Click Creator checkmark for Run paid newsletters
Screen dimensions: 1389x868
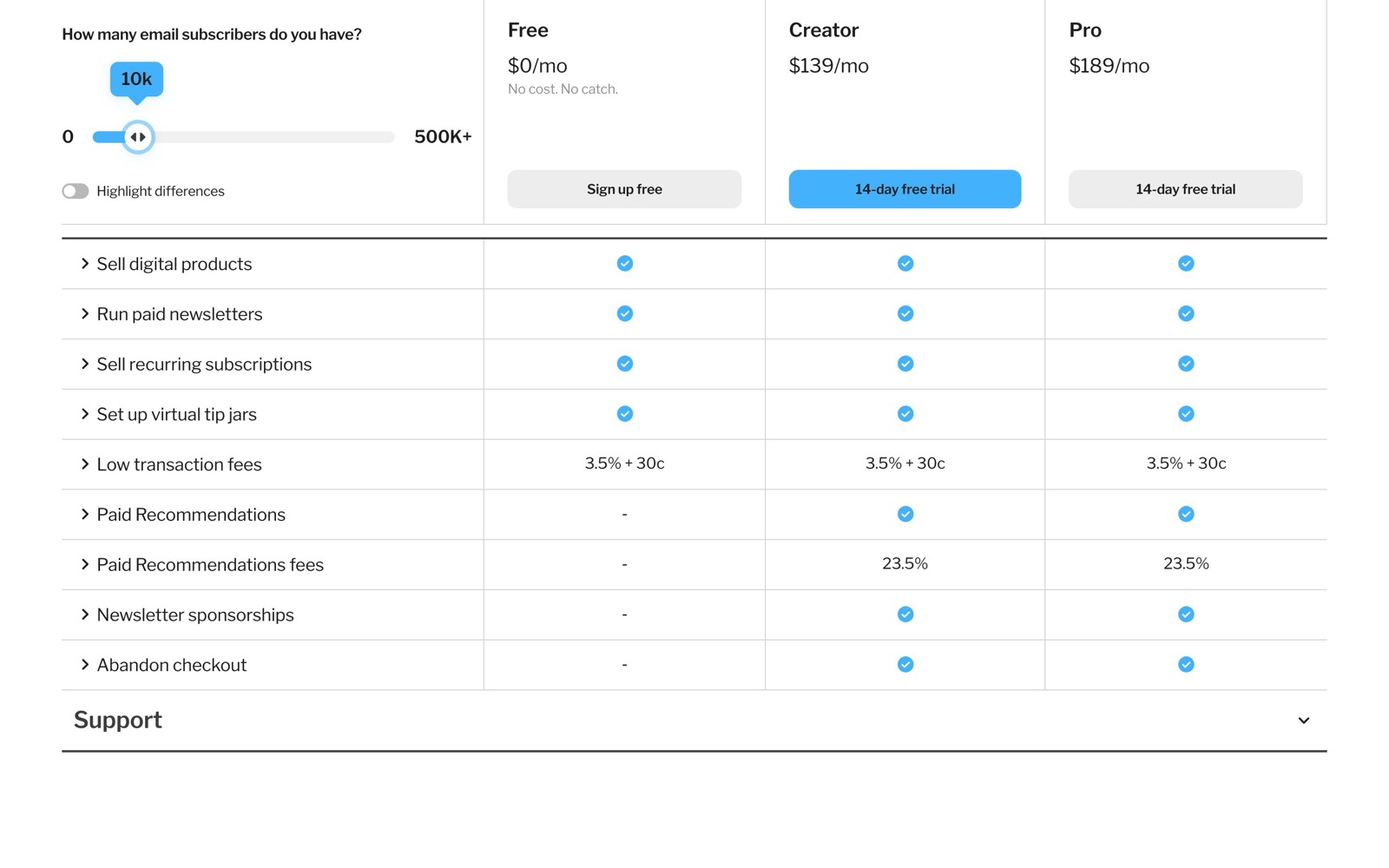pos(905,313)
